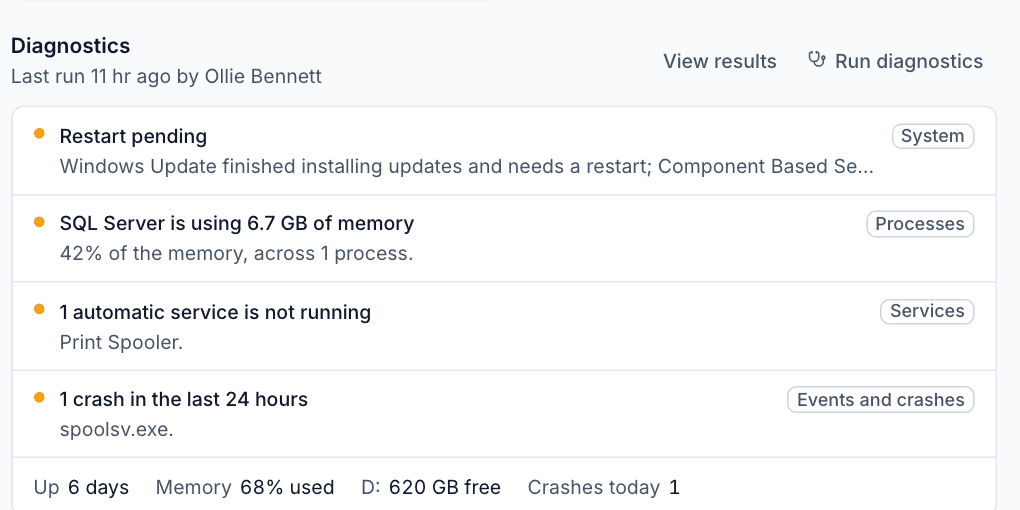Click the Print Spooler service name
Screen dimensions: 1020x510
[121, 342]
